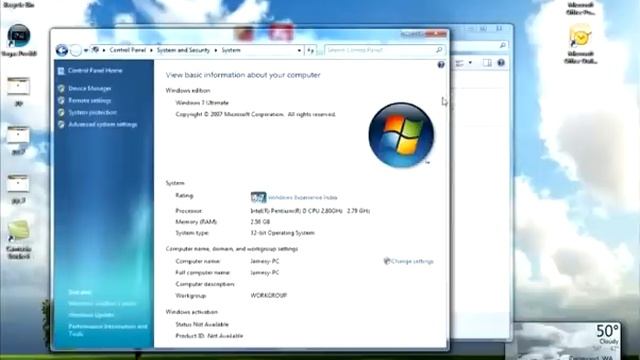Click magnifier icon in Search Control Panel box

tap(439, 50)
